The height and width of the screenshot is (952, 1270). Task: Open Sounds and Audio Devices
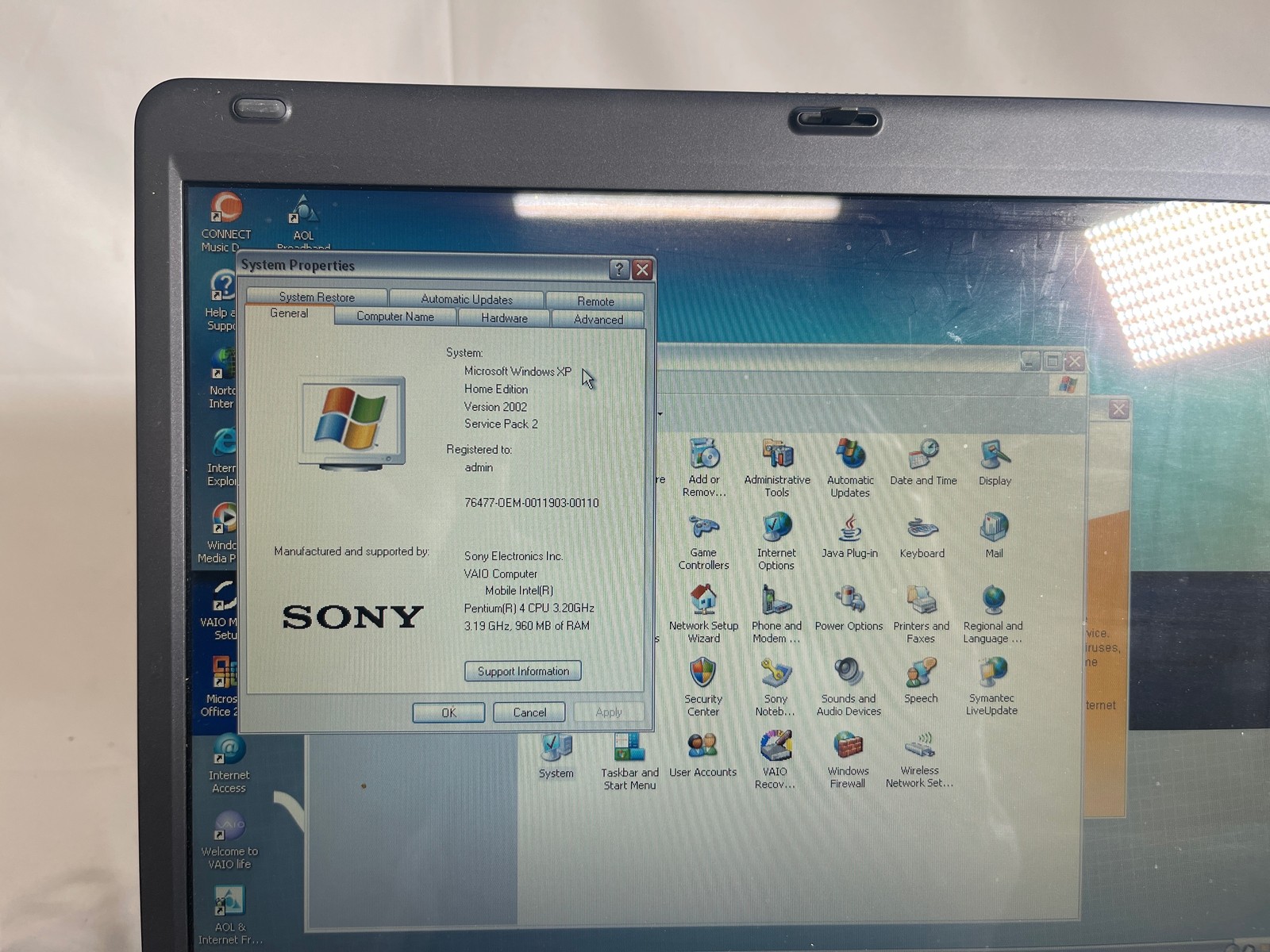click(x=849, y=687)
